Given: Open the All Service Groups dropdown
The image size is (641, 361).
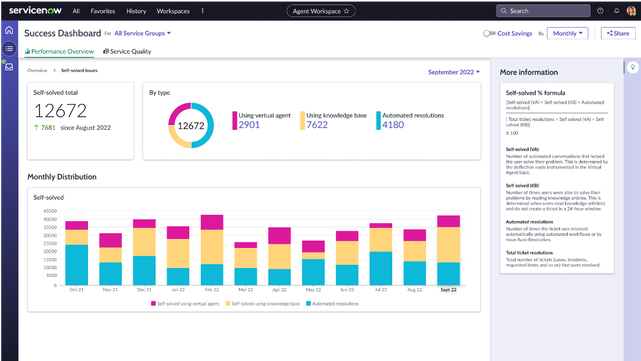Looking at the screenshot, I should coord(142,33).
